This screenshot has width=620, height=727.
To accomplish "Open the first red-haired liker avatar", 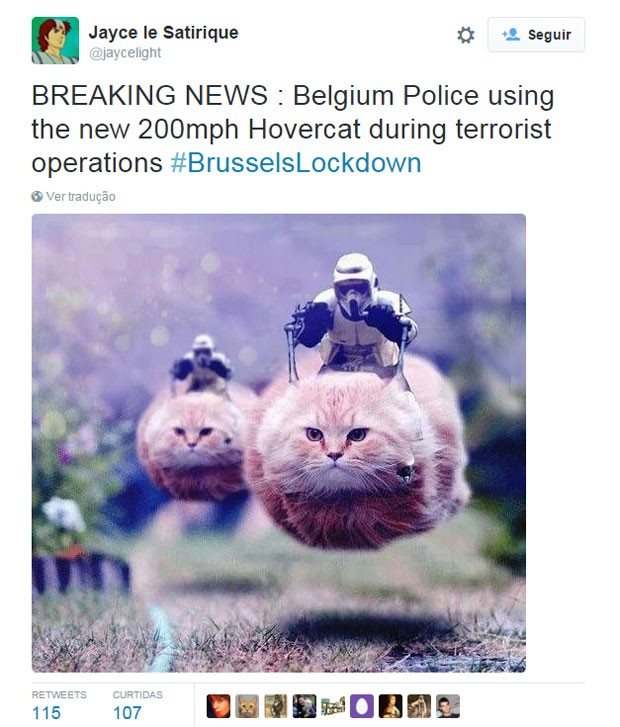I will point(218,706).
